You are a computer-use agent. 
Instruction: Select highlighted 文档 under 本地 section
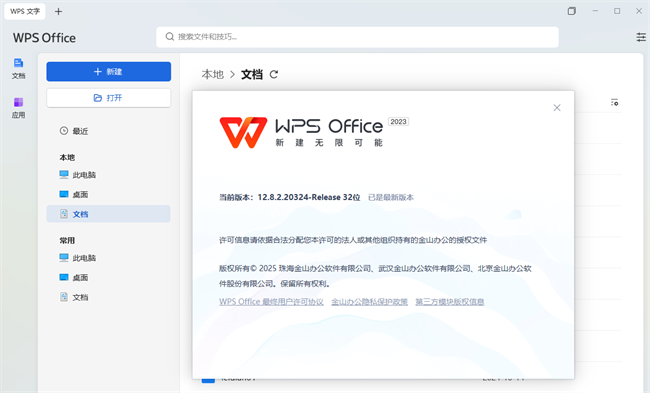tap(109, 214)
